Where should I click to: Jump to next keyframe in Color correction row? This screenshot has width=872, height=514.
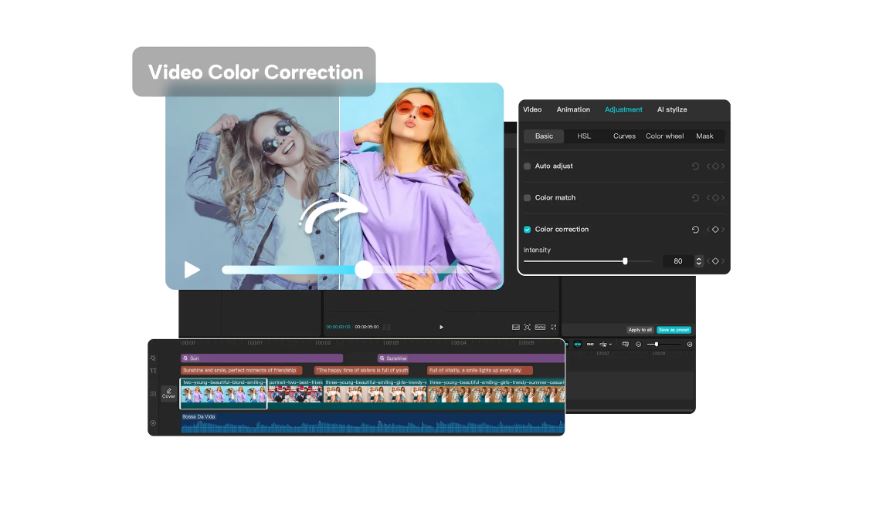coord(723,230)
